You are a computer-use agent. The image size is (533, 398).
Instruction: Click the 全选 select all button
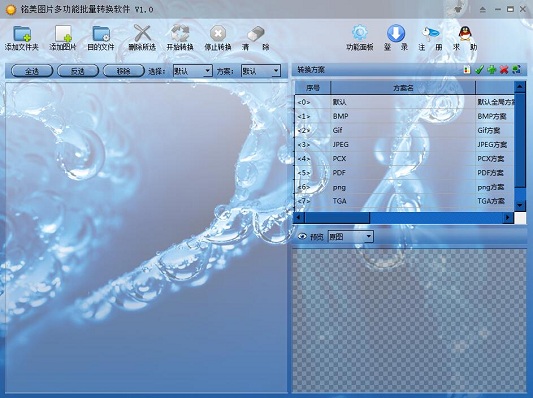click(x=32, y=71)
